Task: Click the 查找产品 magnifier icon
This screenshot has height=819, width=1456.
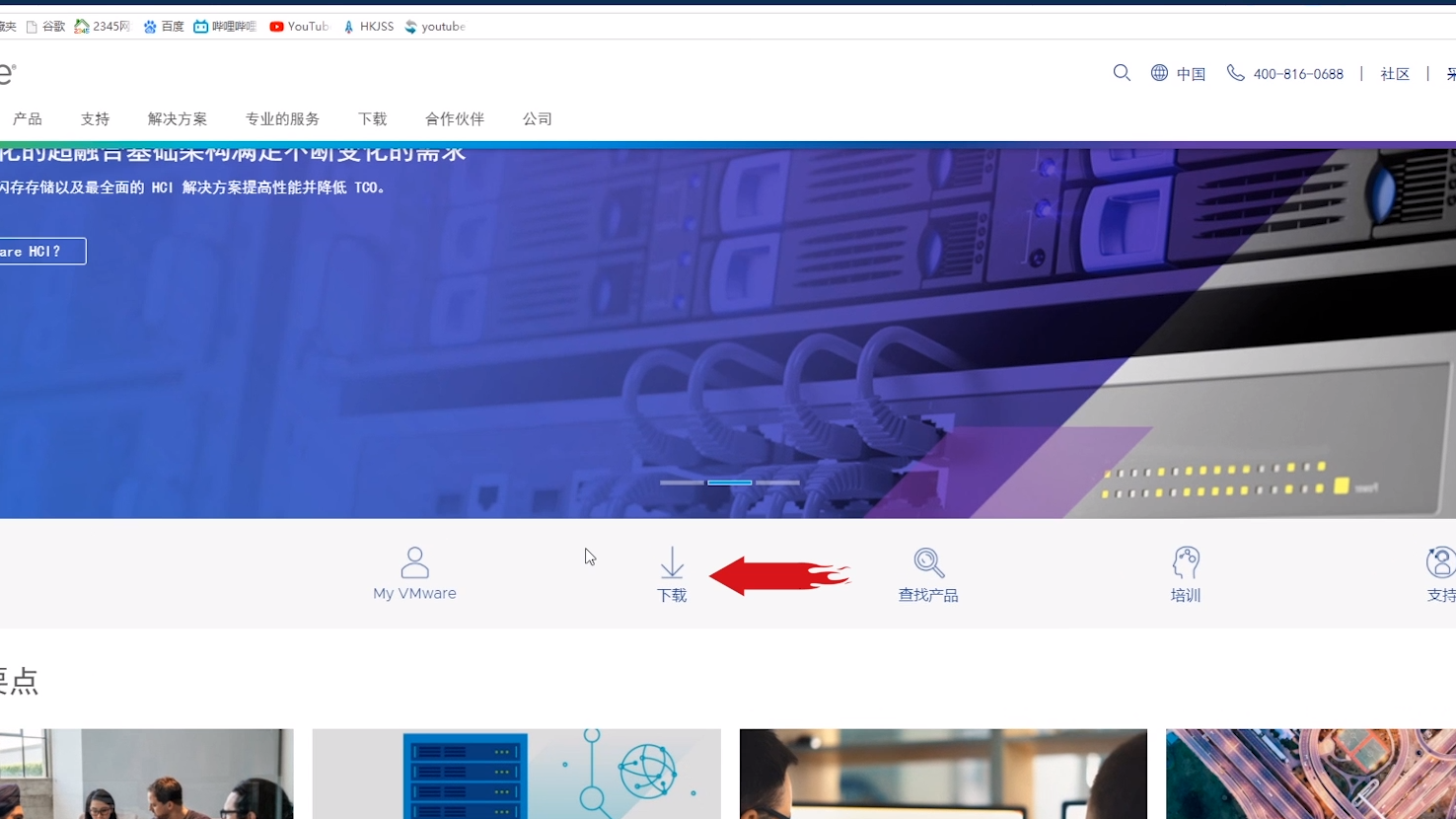Action: point(928,562)
